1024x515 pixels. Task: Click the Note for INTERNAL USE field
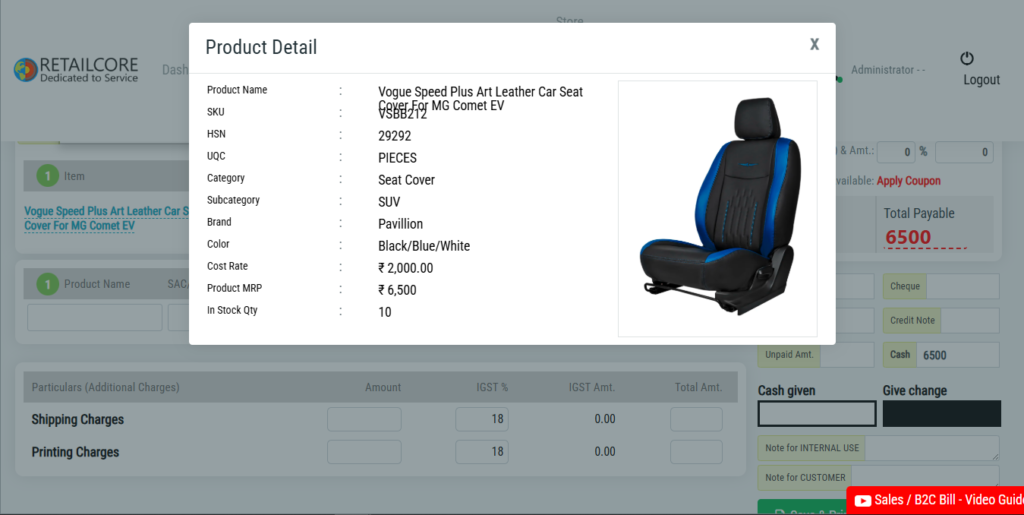(932, 448)
